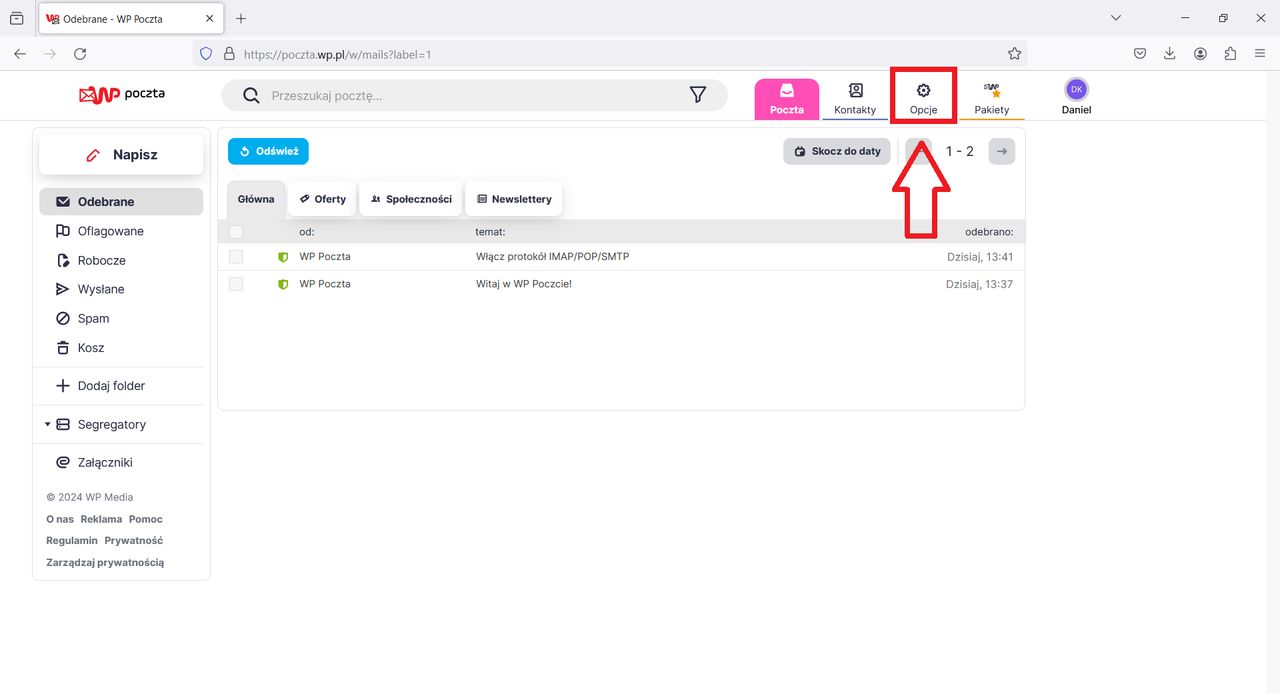Check the Witaj w WP Poczcie message

[236, 284]
